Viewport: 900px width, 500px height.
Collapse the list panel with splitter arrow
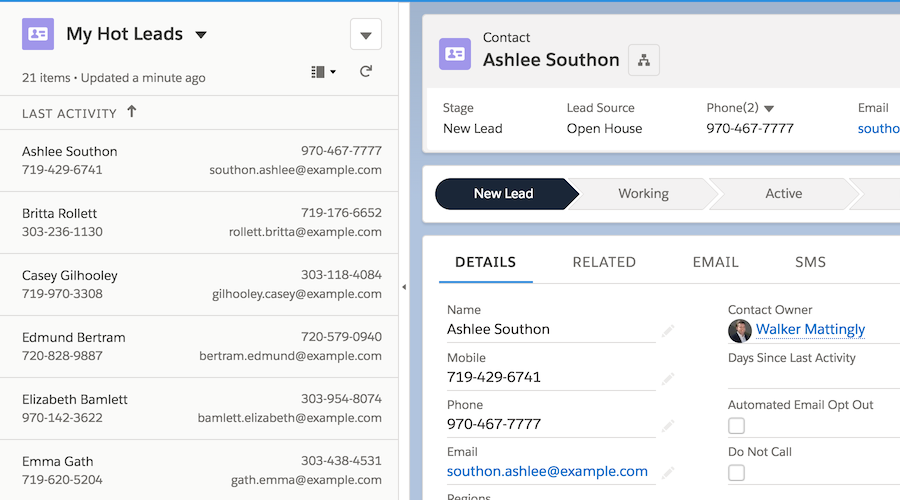click(403, 287)
